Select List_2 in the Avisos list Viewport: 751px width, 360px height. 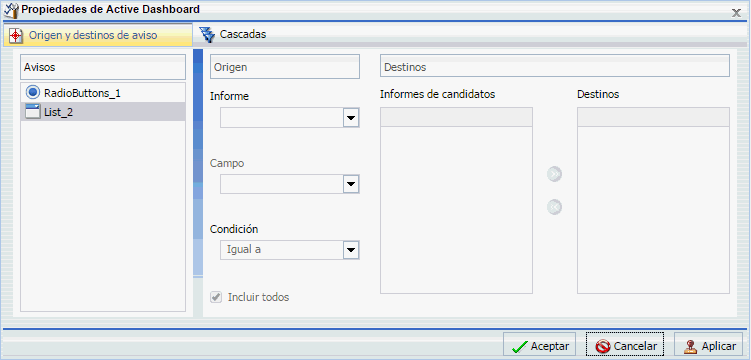point(103,112)
